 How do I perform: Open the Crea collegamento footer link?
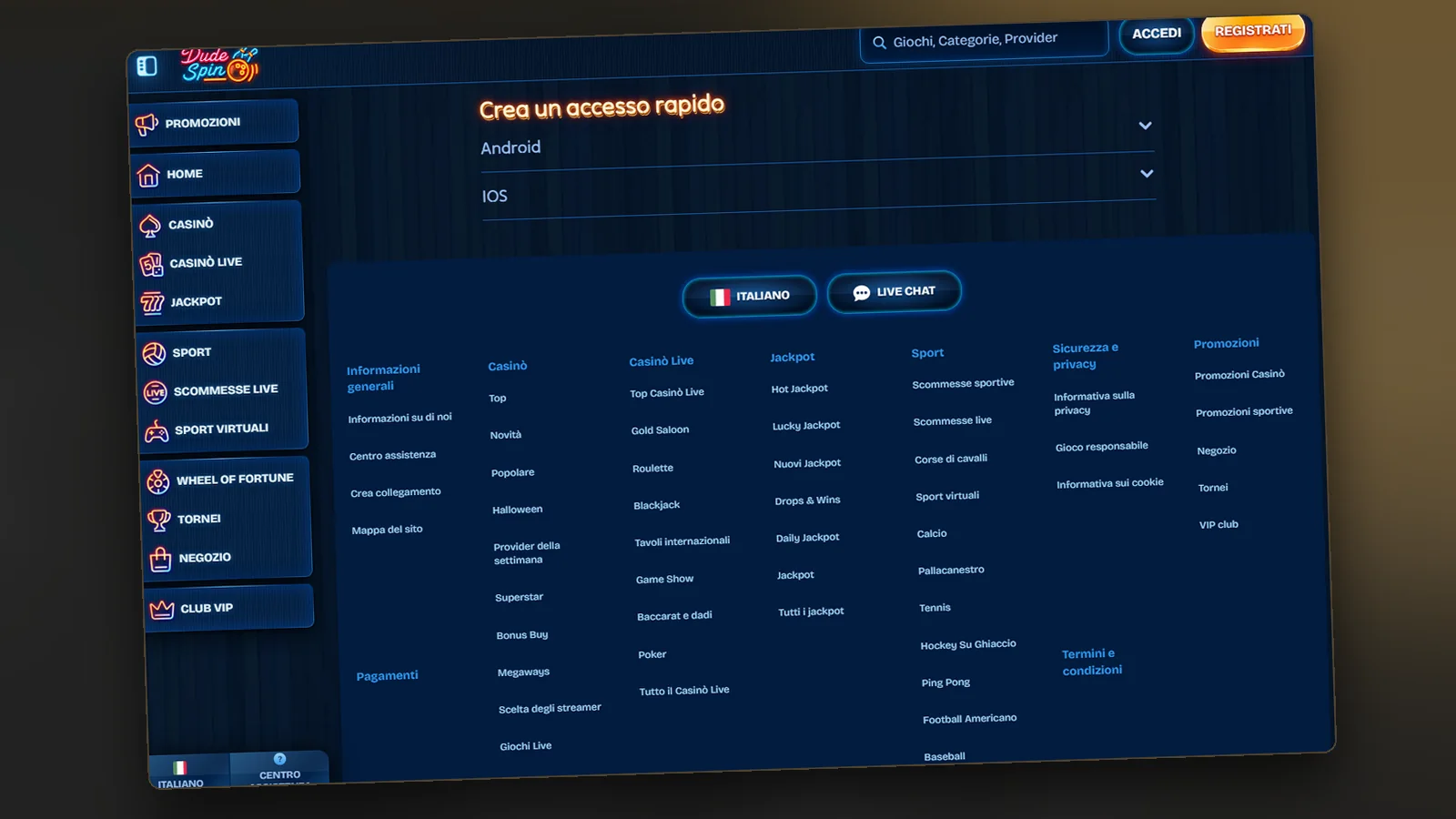click(395, 492)
